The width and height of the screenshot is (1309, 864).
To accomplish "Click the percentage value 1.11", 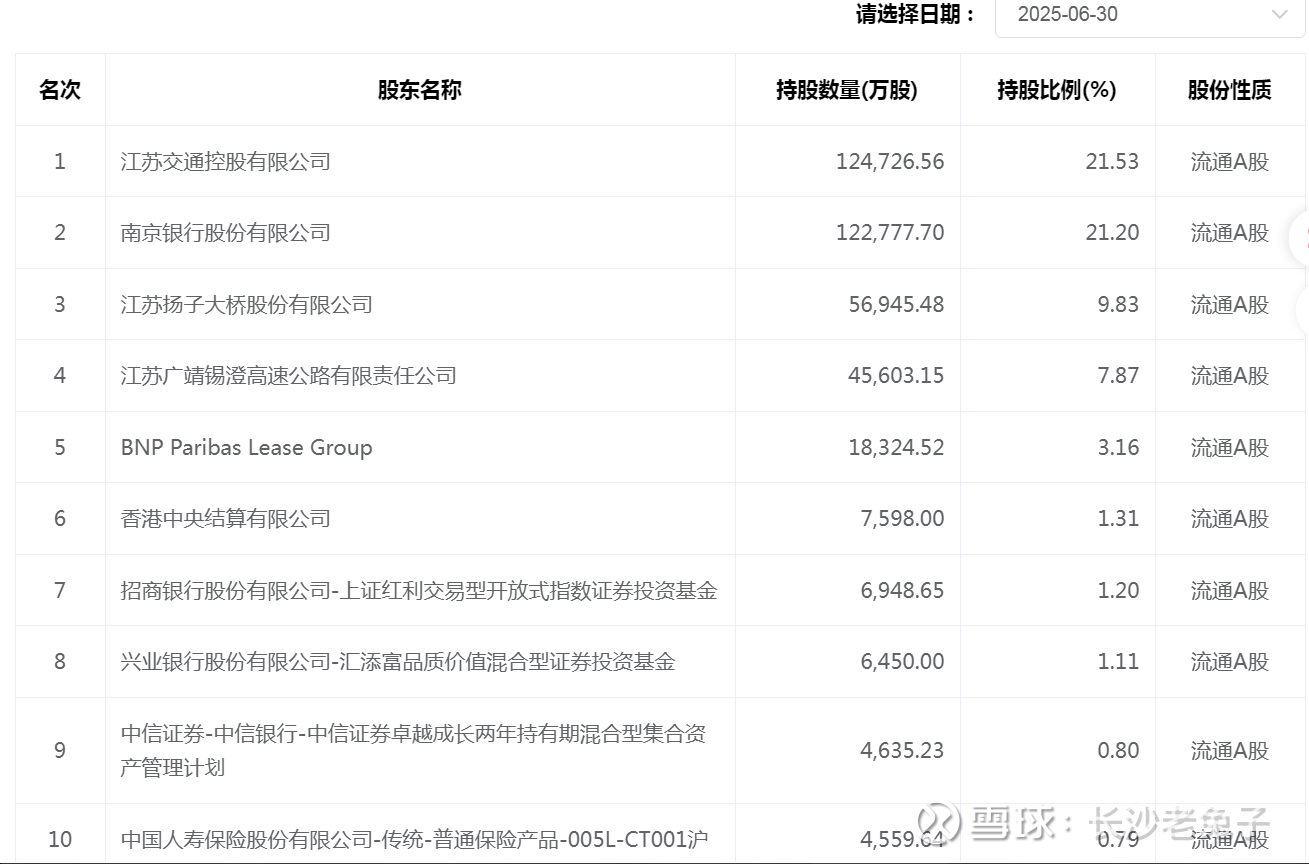I will click(x=1118, y=661).
